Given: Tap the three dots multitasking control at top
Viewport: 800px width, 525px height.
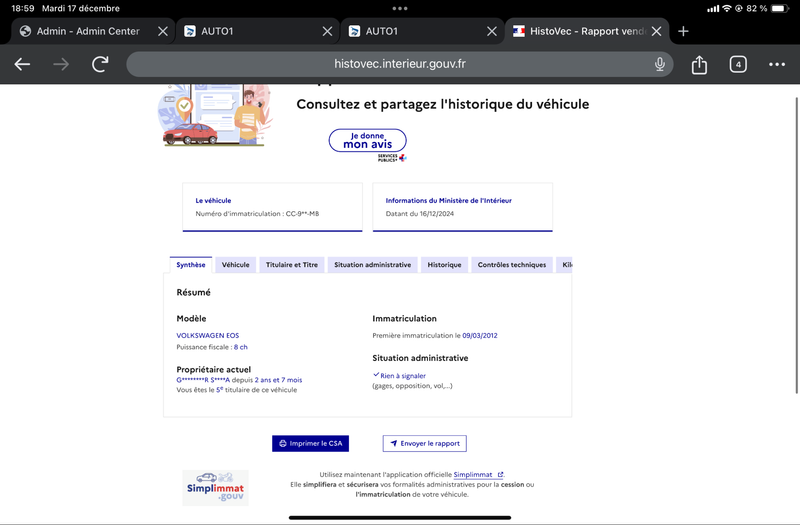Looking at the screenshot, I should (400, 8).
